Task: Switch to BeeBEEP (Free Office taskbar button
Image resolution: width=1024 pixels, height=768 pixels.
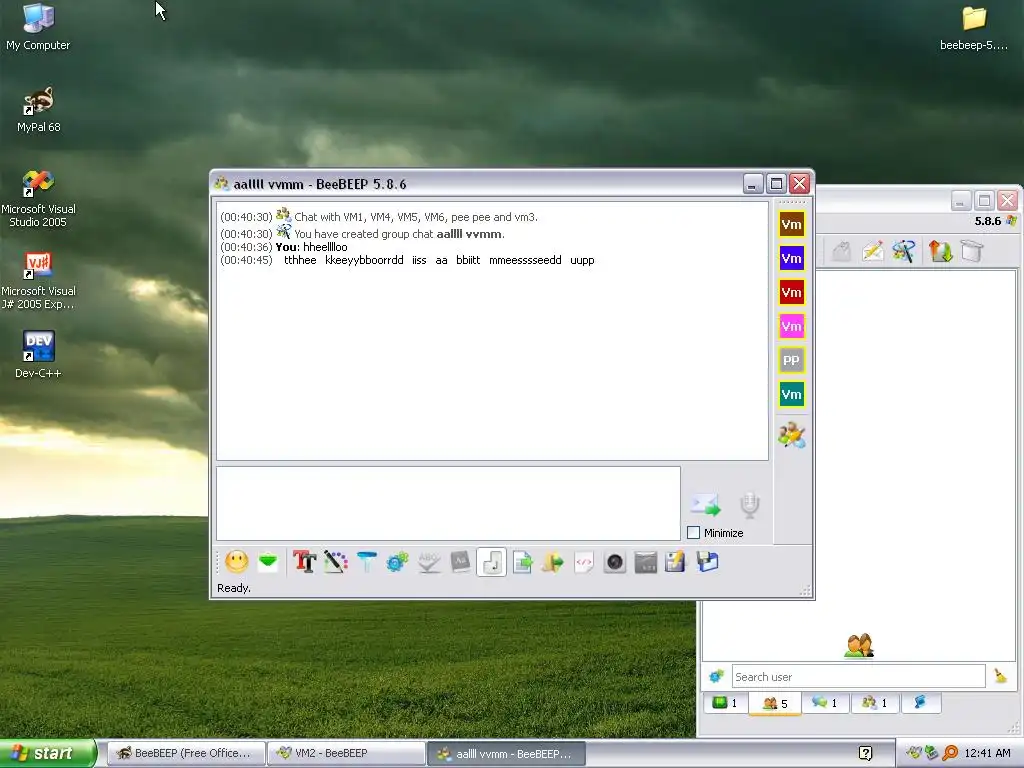Action: (185, 754)
